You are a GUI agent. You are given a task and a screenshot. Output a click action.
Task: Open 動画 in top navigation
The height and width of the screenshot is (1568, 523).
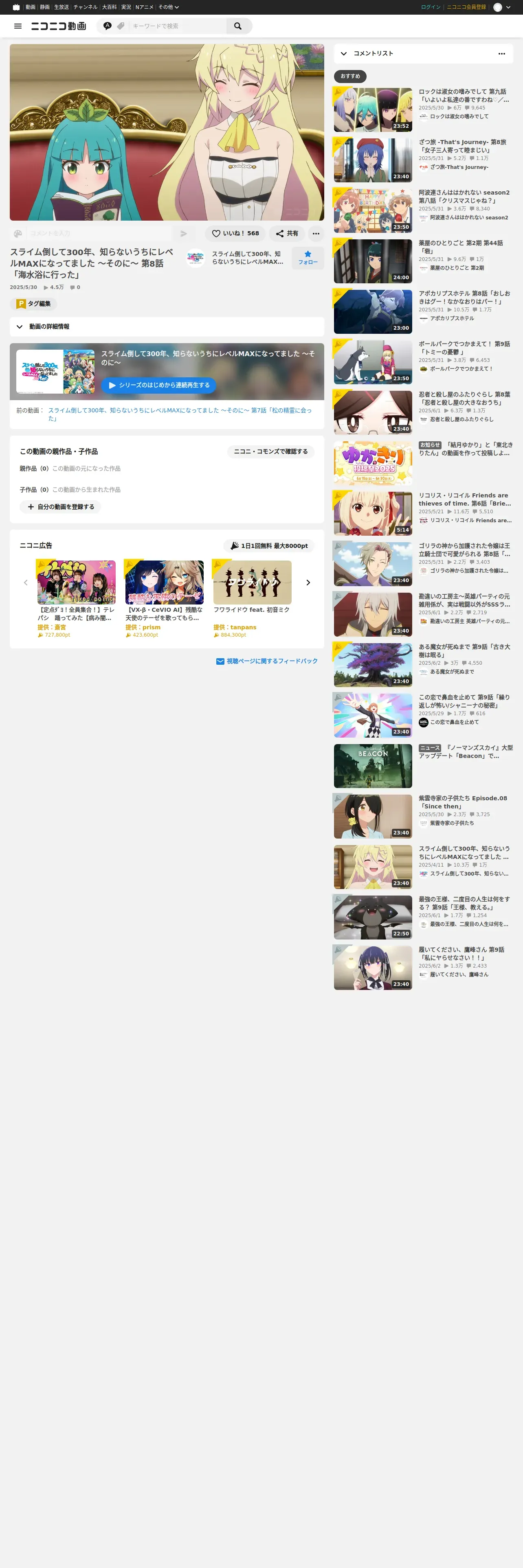coord(31,7)
